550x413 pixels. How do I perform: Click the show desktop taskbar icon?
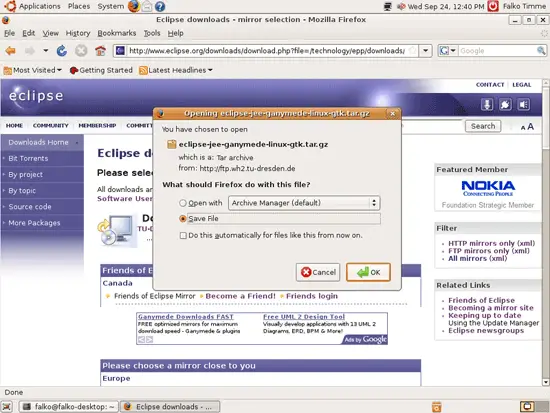pos(7,407)
